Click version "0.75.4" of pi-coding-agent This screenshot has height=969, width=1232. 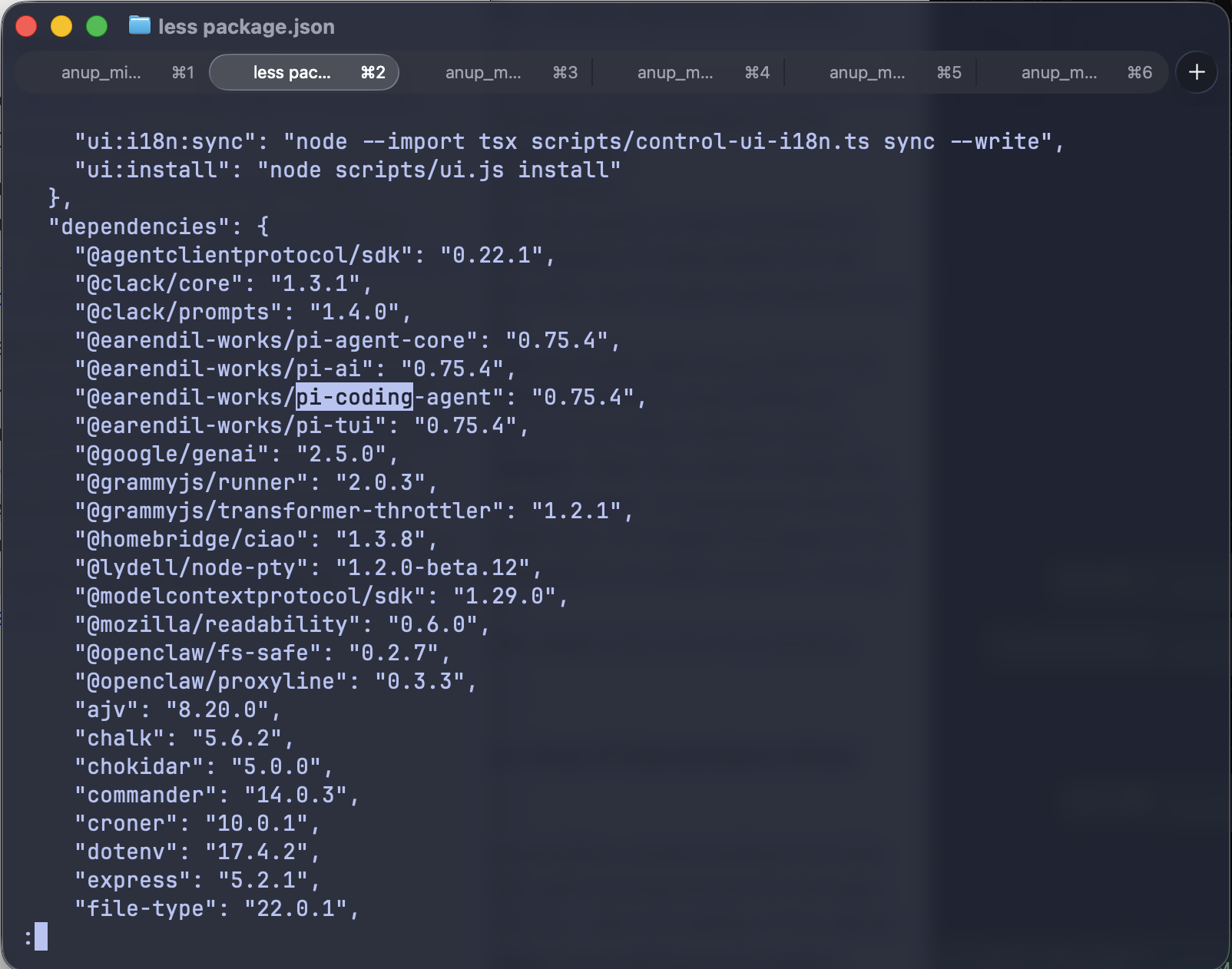tap(582, 397)
